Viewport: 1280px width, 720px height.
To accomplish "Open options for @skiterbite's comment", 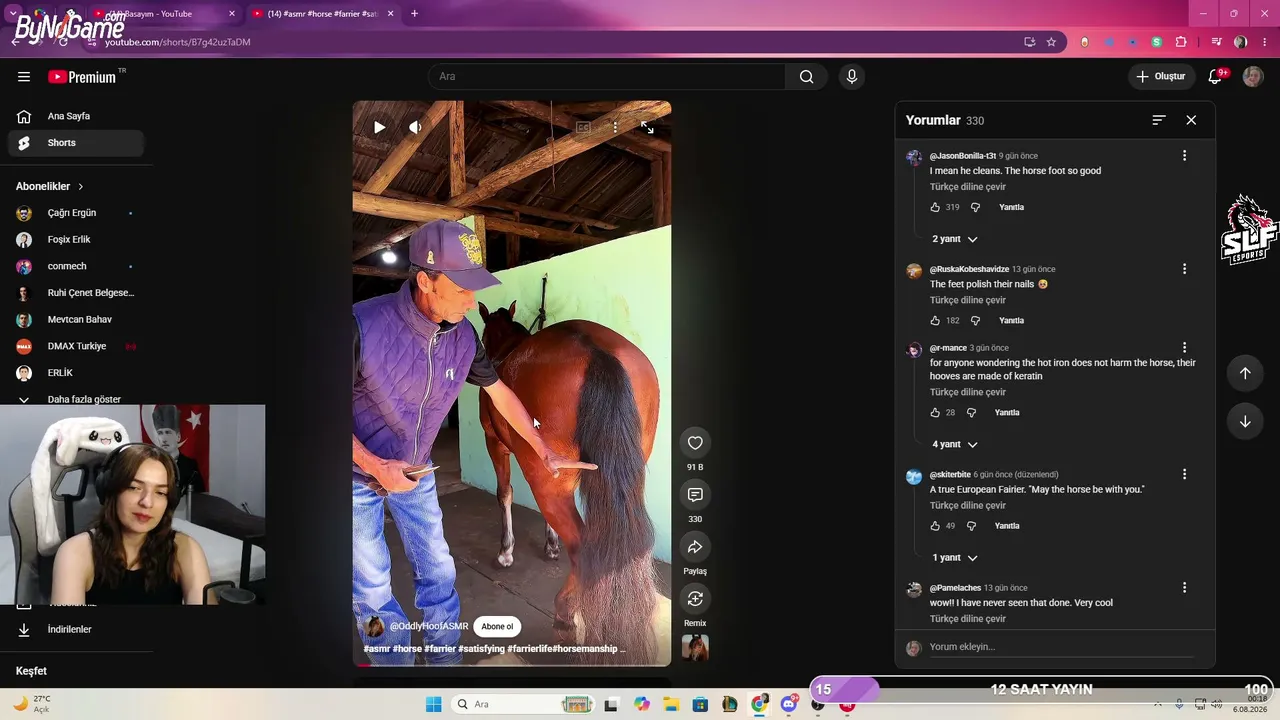I will point(1184,474).
